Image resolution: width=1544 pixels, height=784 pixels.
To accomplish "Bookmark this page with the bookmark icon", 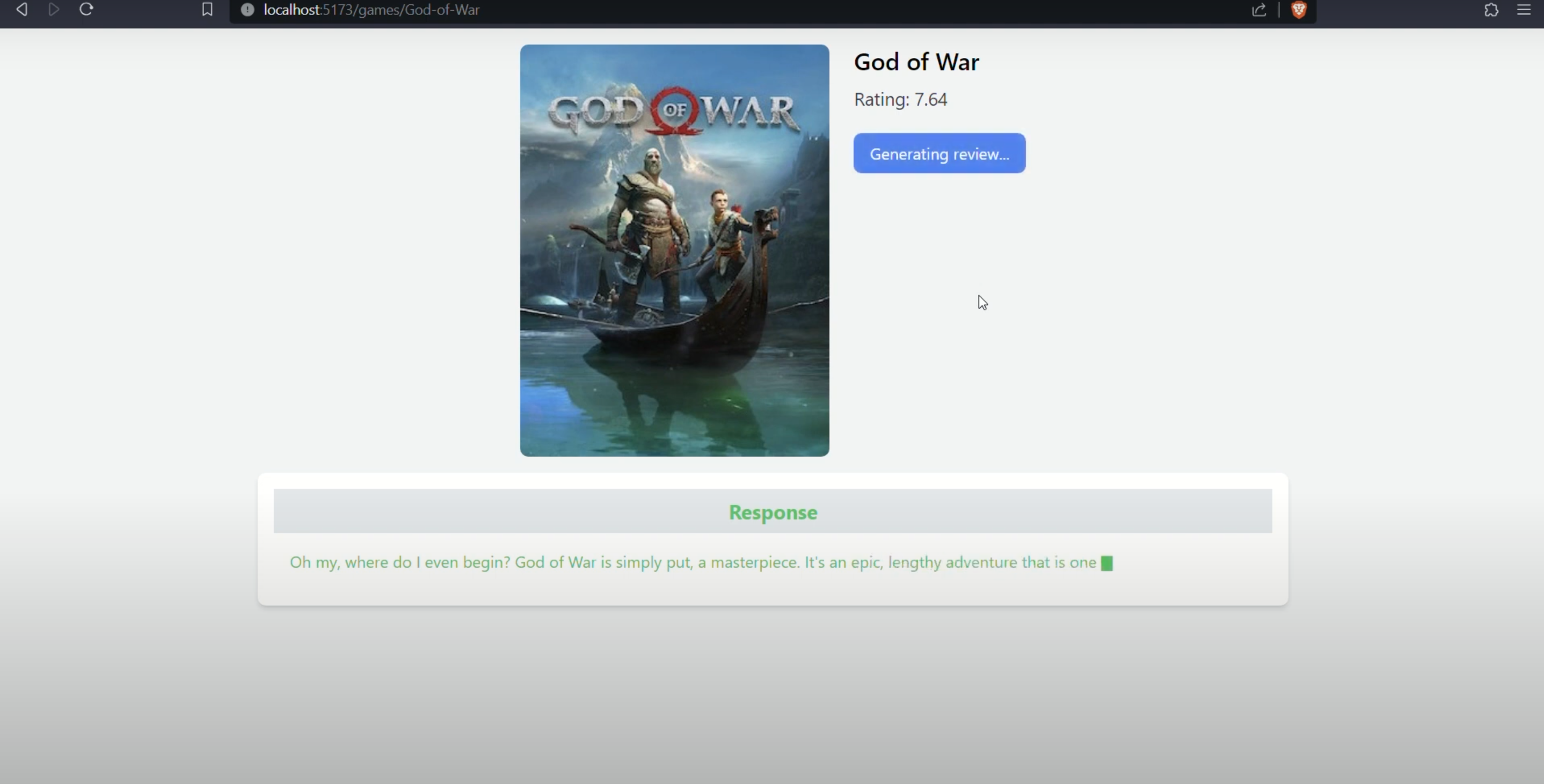I will click(207, 10).
